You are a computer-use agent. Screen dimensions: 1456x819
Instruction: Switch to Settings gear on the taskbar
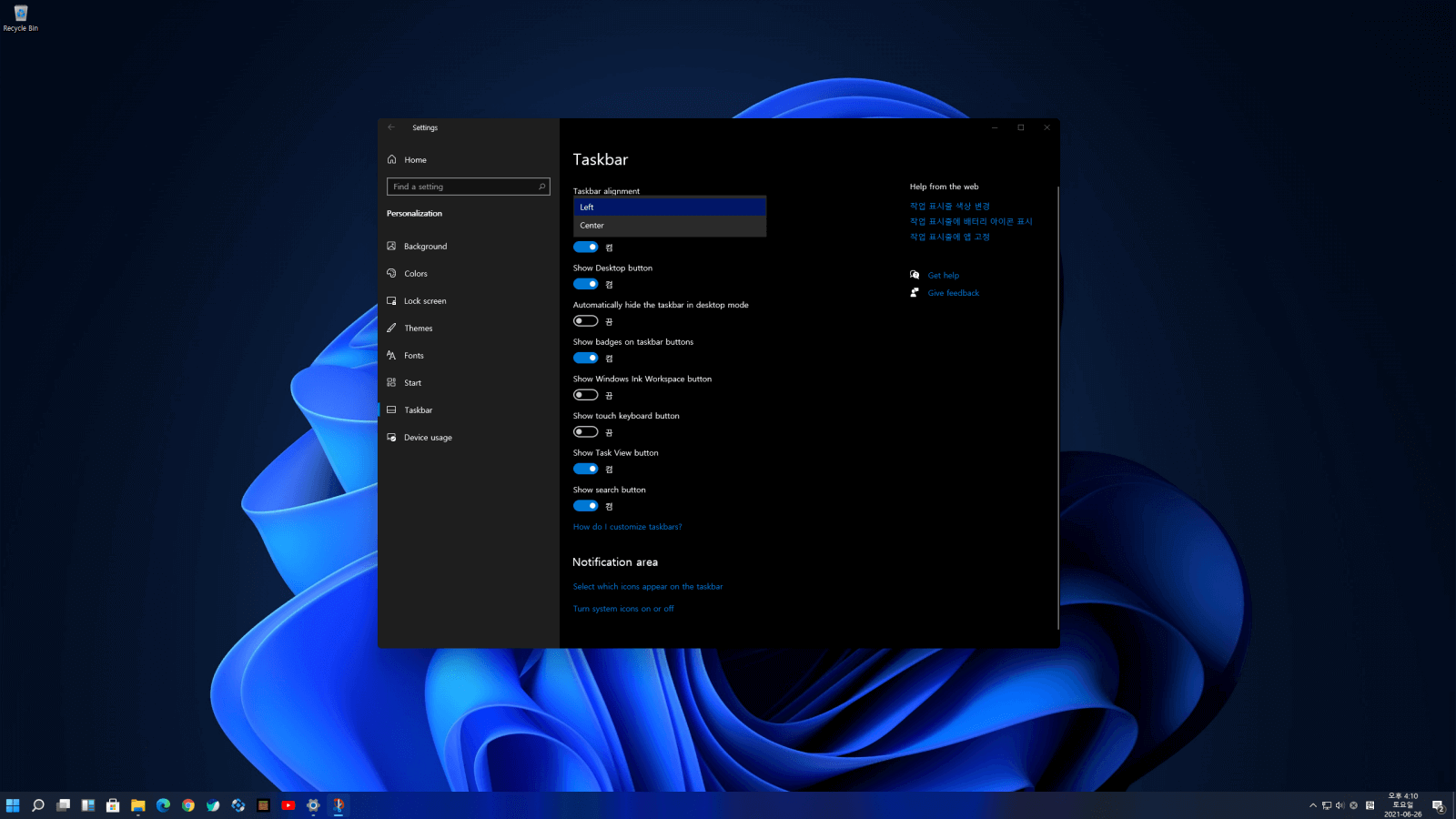(313, 805)
